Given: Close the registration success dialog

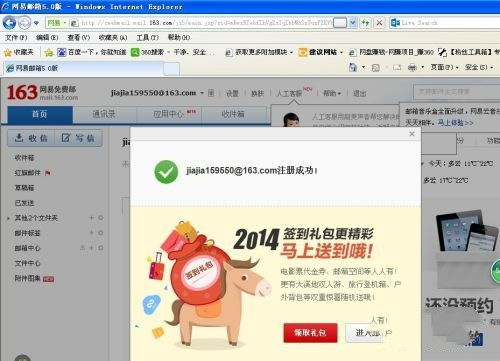Looking at the screenshot, I should (412, 134).
